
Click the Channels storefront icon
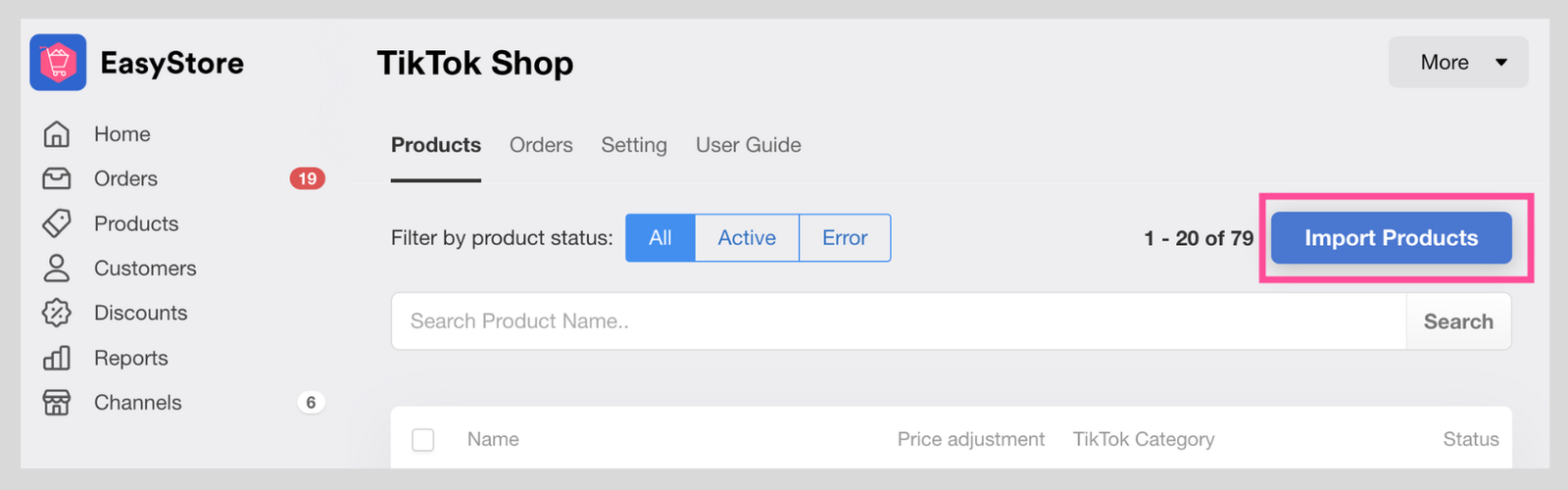click(x=57, y=403)
